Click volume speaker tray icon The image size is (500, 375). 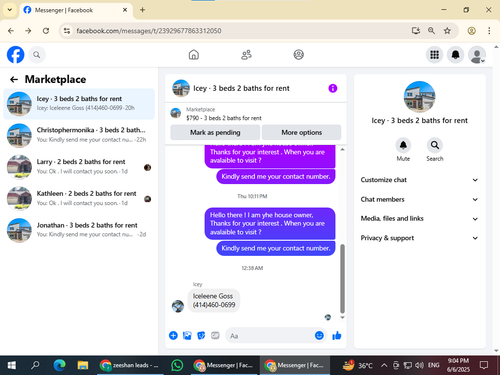419,365
